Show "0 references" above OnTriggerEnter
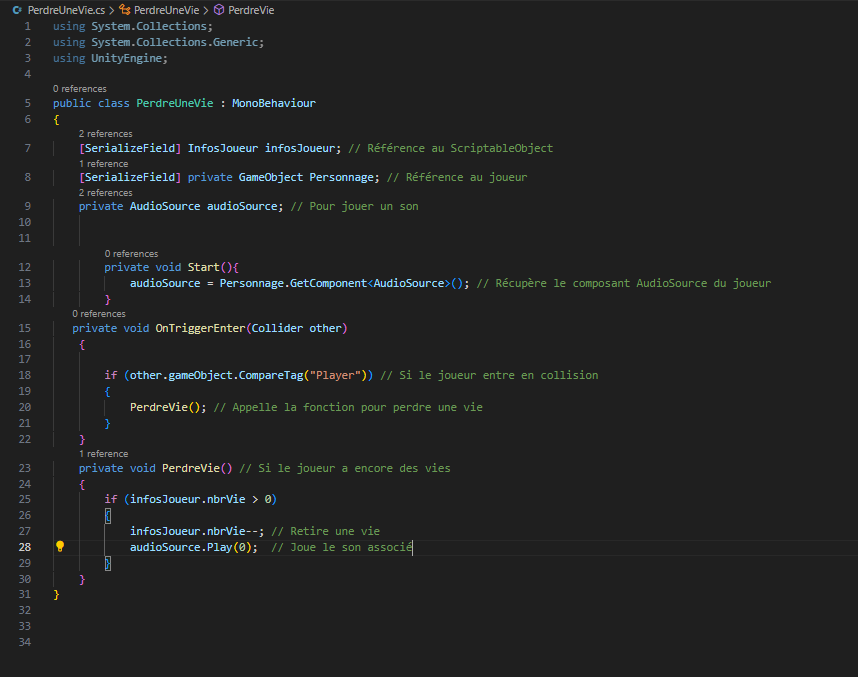The width and height of the screenshot is (858, 677). [x=99, y=314]
